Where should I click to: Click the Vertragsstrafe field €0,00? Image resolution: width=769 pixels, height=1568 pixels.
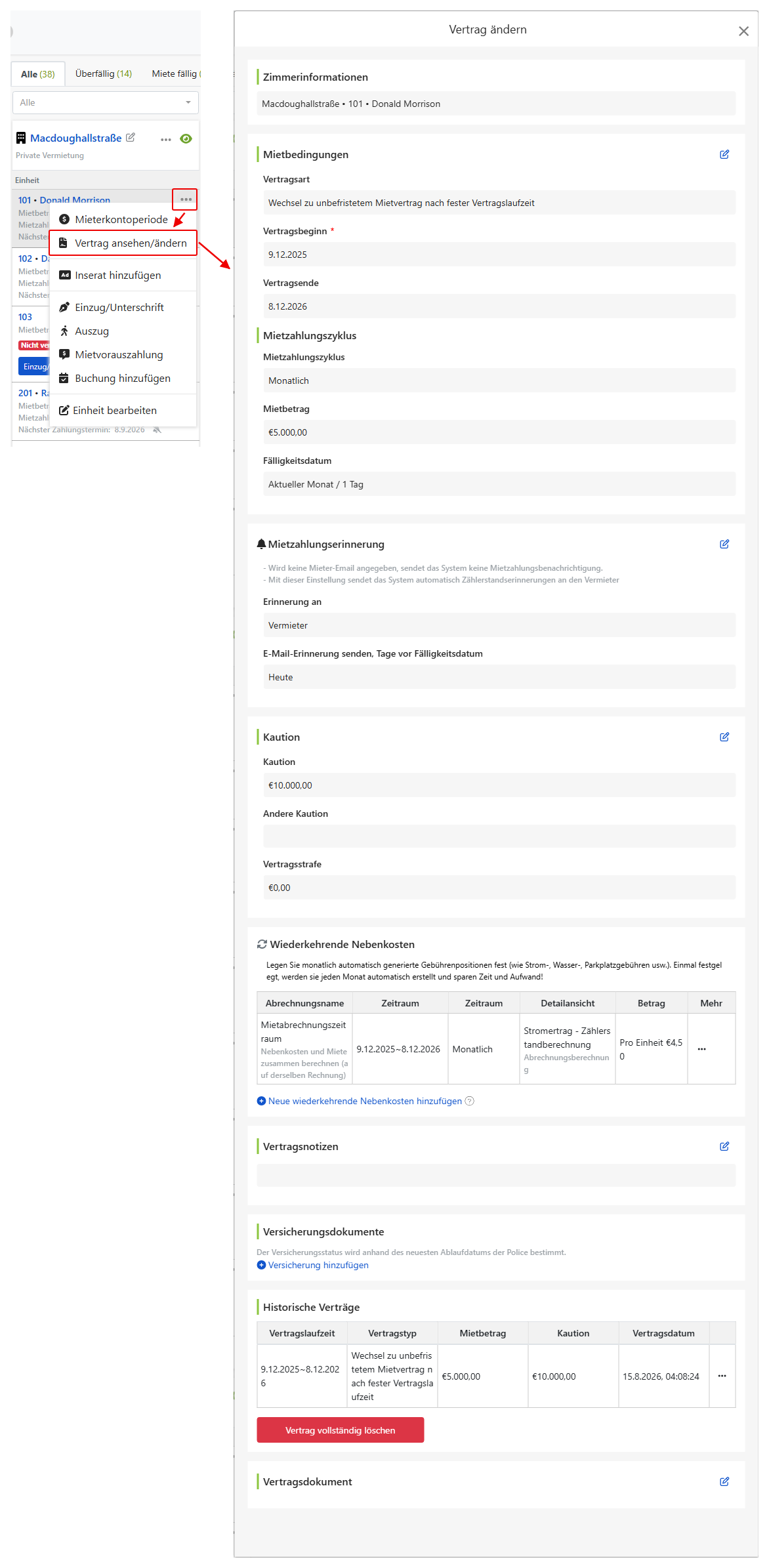499,888
